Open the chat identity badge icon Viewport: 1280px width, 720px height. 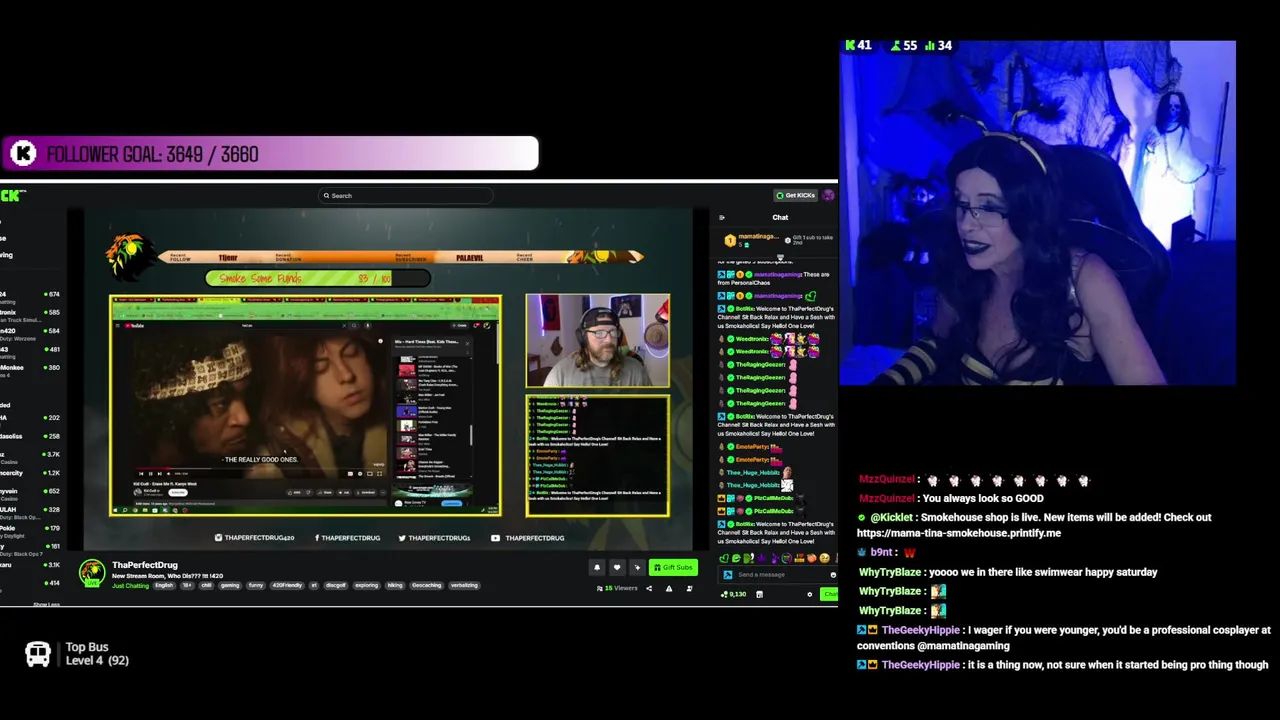[728, 575]
